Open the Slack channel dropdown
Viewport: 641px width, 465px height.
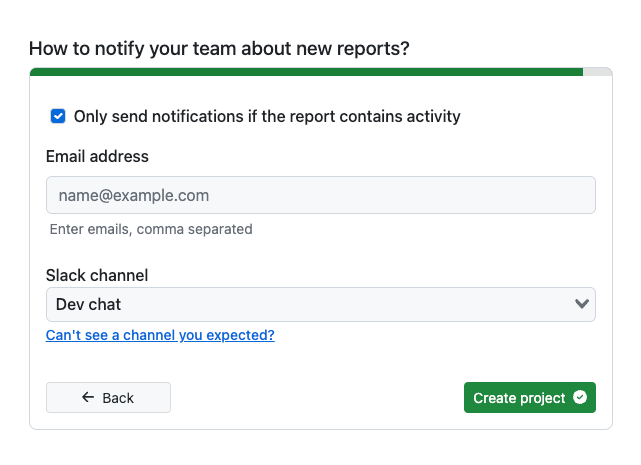(x=320, y=304)
